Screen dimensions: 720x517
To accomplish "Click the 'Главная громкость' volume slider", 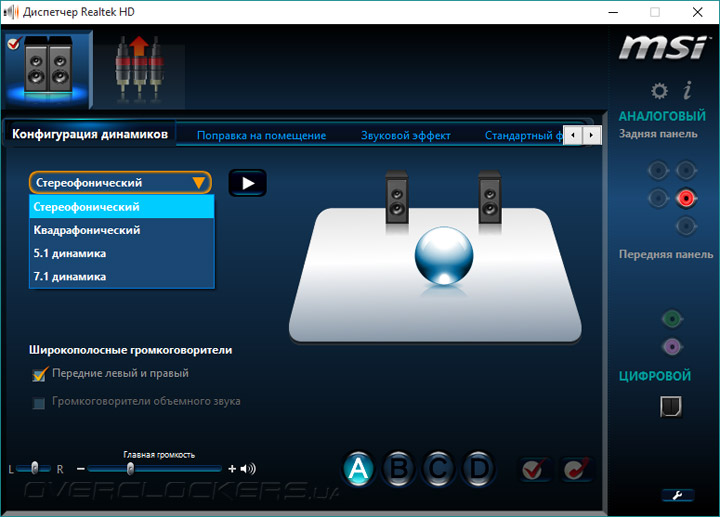I will (x=155, y=469).
